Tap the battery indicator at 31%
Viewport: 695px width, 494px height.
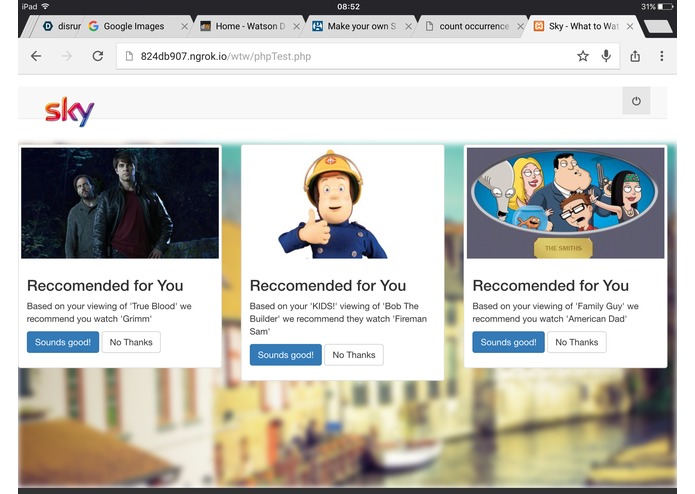pos(658,7)
